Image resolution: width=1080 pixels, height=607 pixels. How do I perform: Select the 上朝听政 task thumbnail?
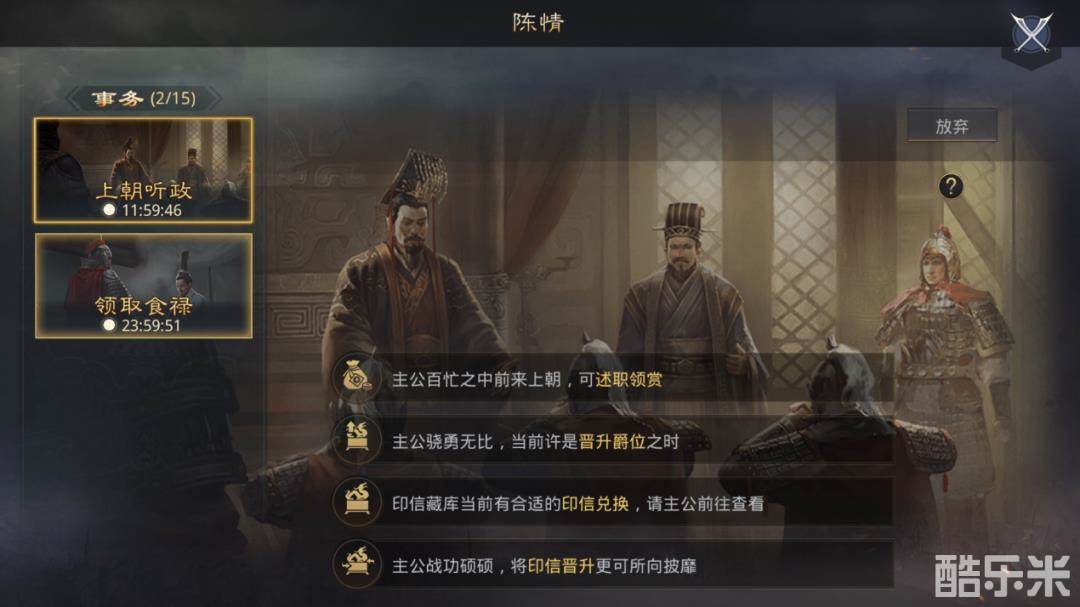pyautogui.click(x=143, y=170)
